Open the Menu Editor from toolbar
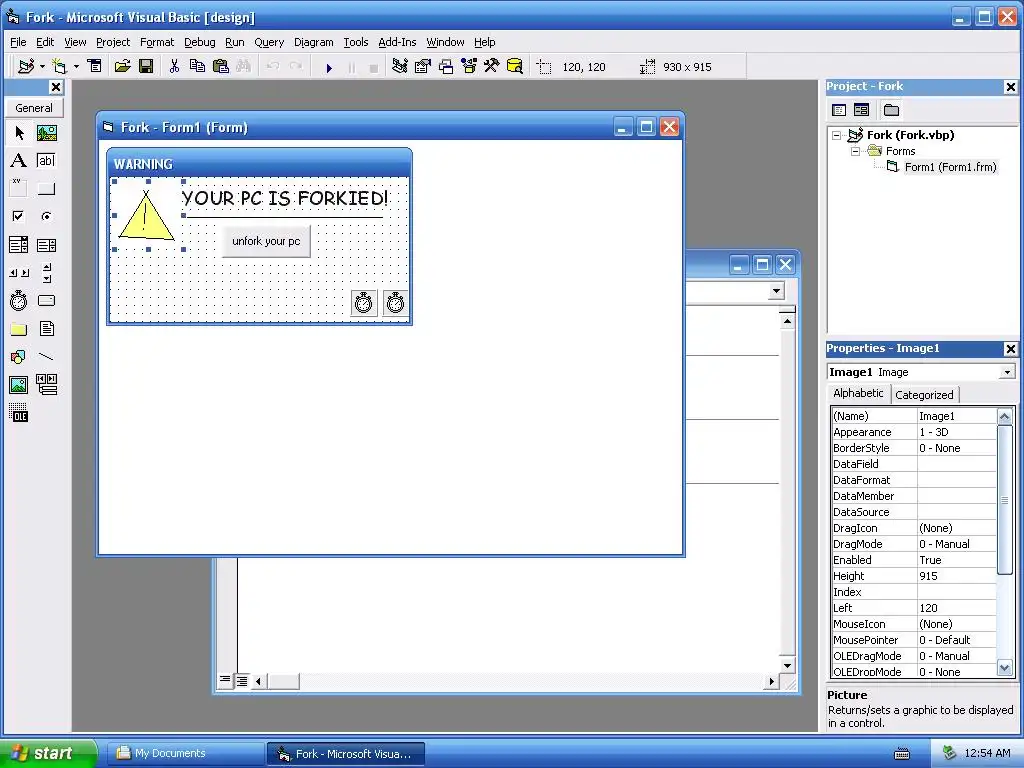This screenshot has height=768, width=1024. 95,67
